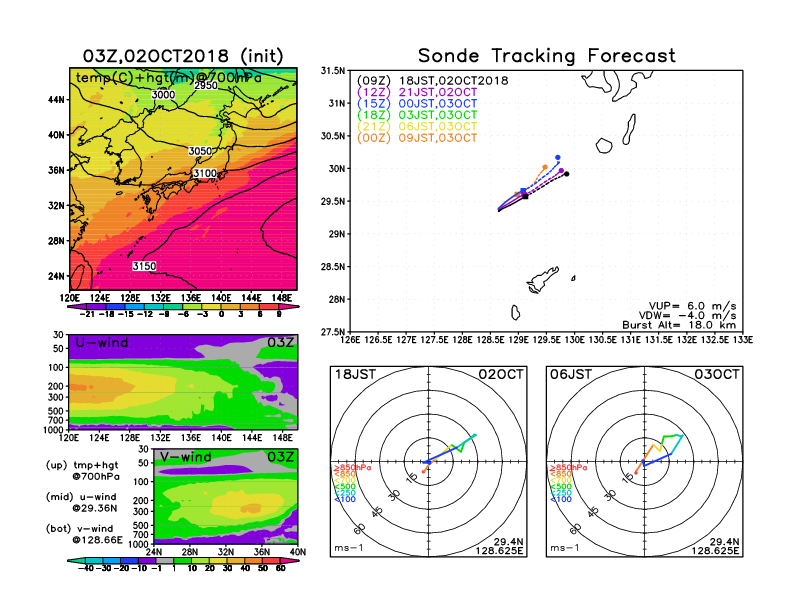Click the "31.5N" label on the tracking map
Screen dimensions: 792x612
333,71
